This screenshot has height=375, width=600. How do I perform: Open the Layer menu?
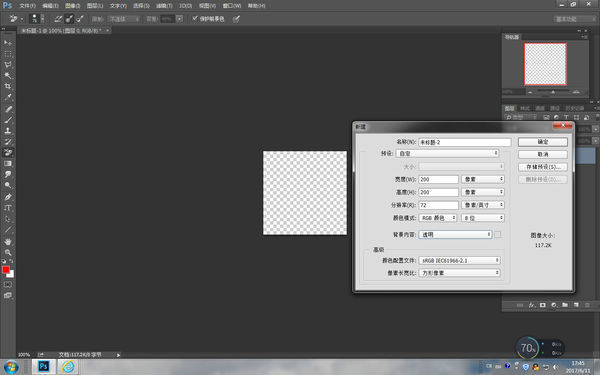(x=95, y=6)
